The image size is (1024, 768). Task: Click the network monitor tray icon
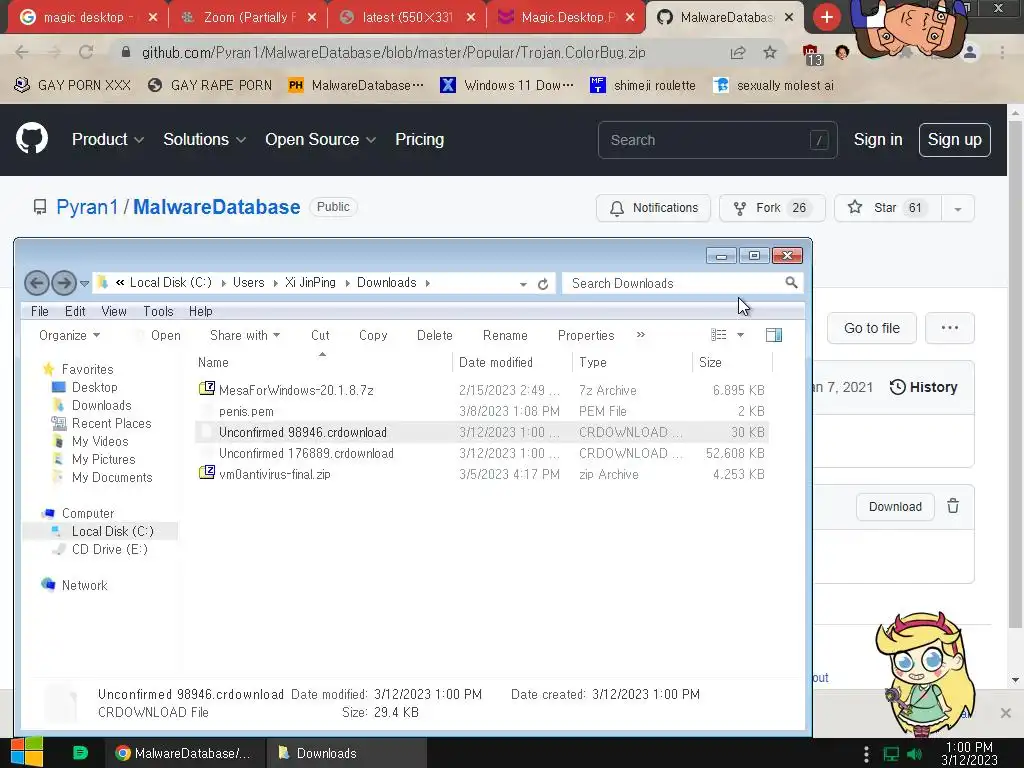(x=891, y=754)
